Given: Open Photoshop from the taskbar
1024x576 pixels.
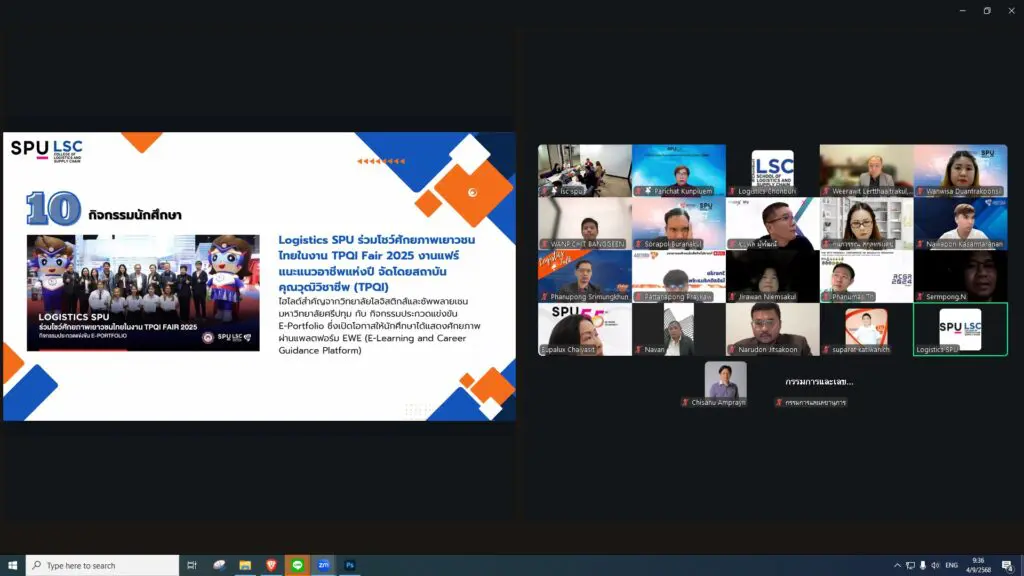Looking at the screenshot, I should (x=351, y=565).
